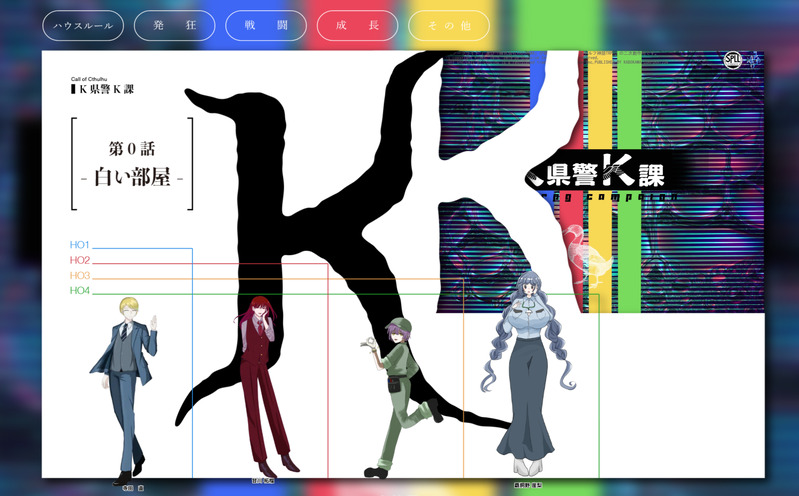Select the orange HO3 label
Image resolution: width=799 pixels, height=496 pixels.
[x=80, y=275]
